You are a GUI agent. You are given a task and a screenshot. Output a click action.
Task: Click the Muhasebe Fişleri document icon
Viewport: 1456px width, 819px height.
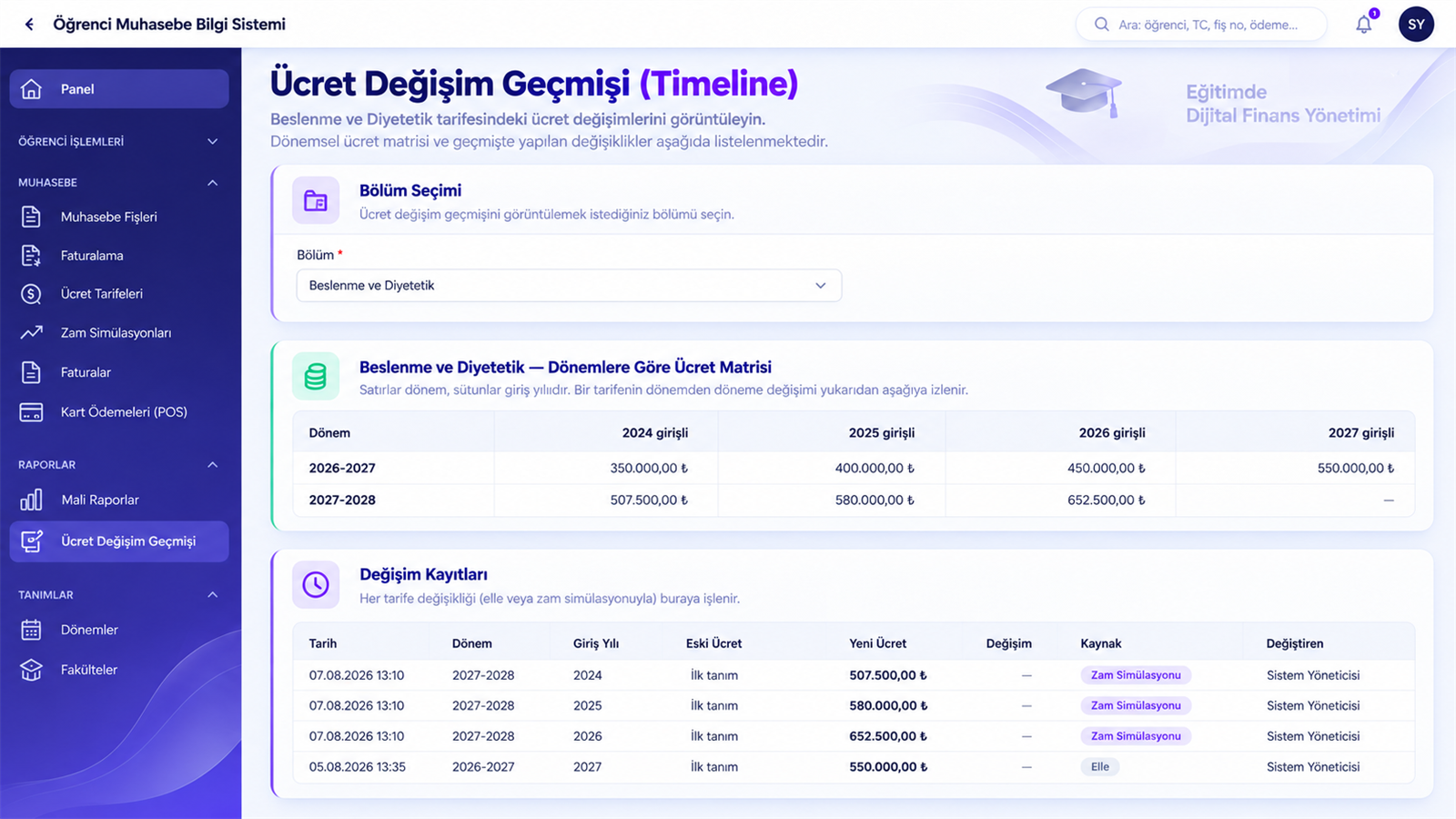coord(31,217)
